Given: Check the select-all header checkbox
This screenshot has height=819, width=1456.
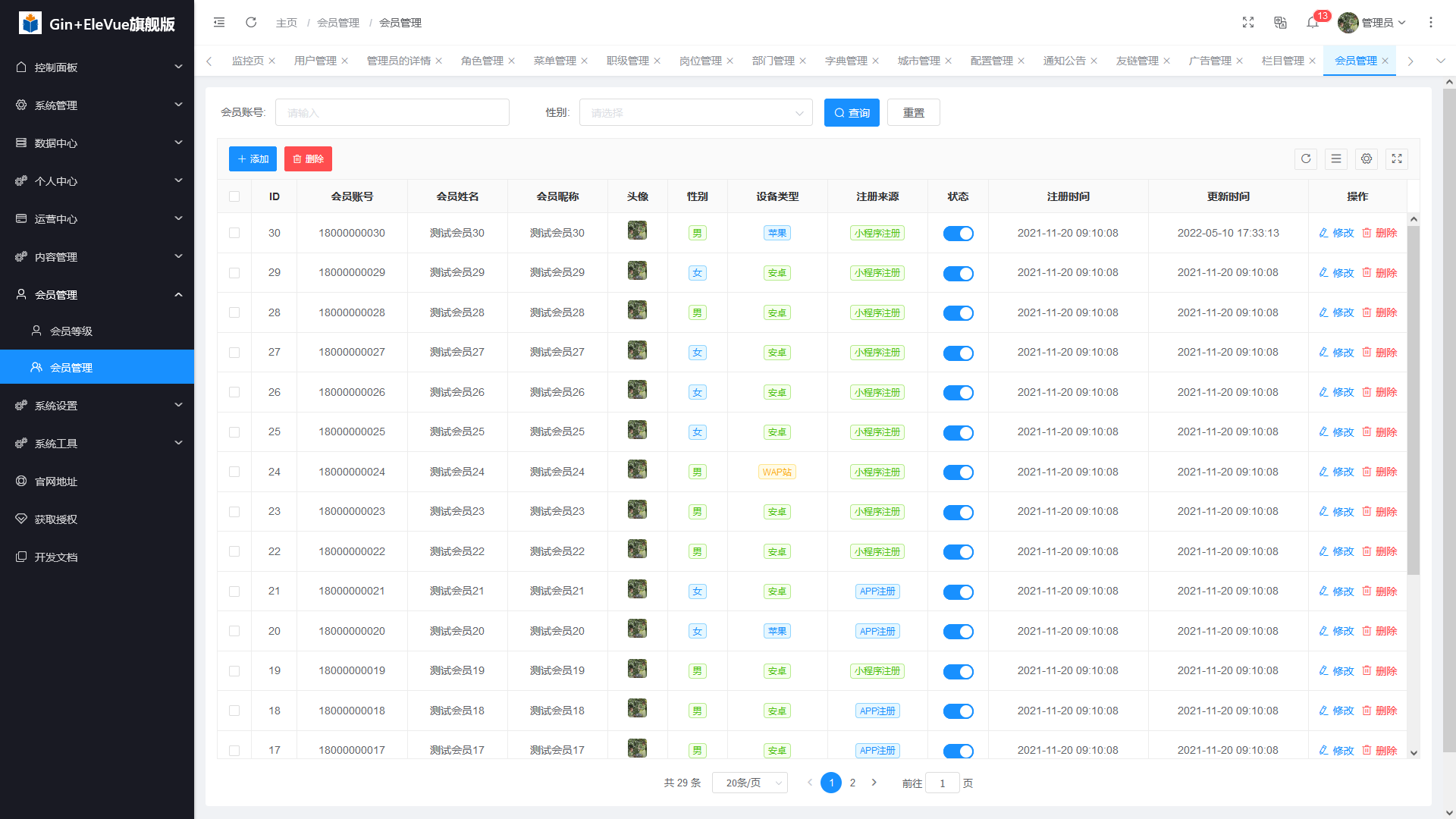Looking at the screenshot, I should click(234, 197).
